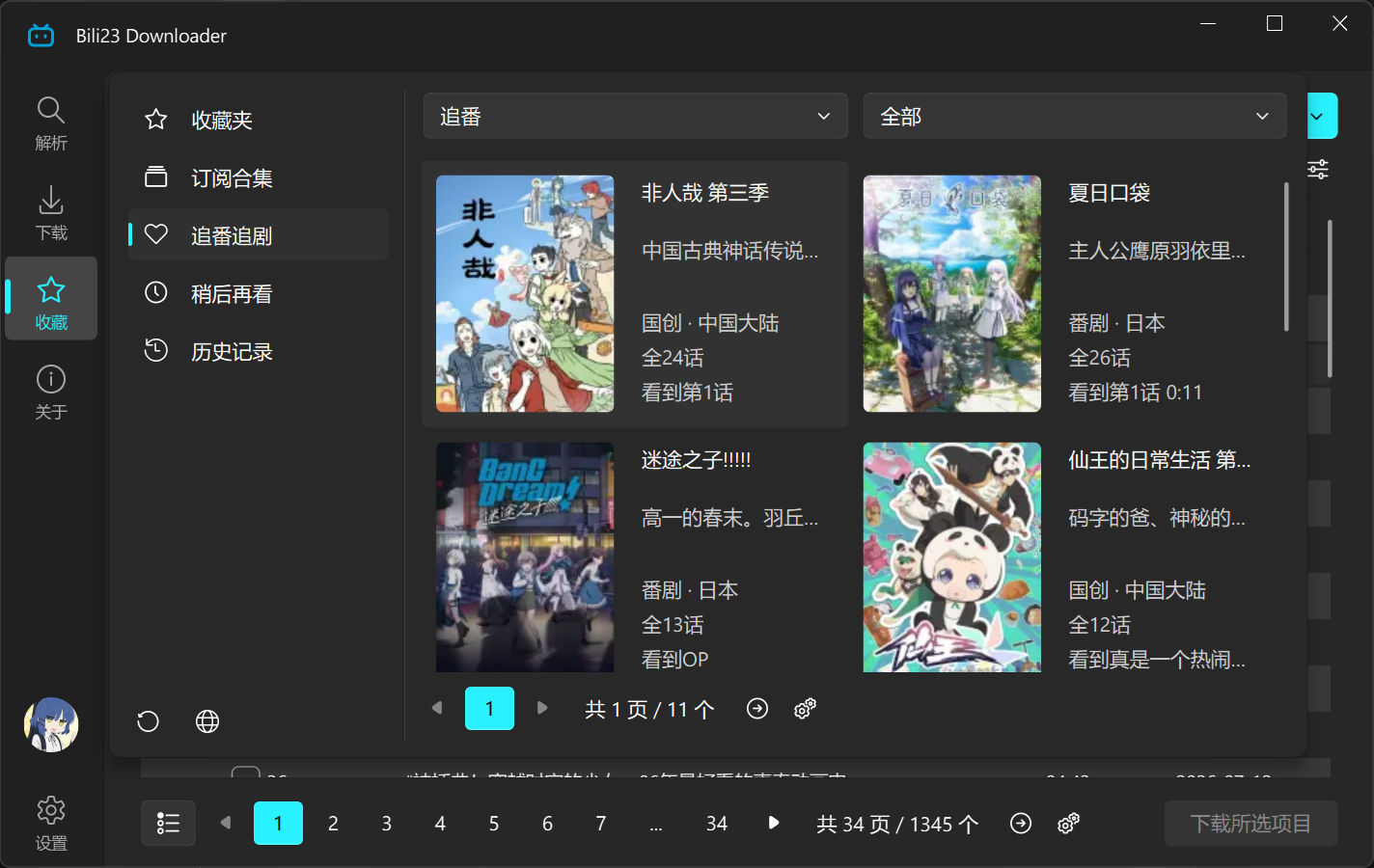Toggle the list selection mode icon
Screen dimensions: 1374x868
(x=168, y=824)
